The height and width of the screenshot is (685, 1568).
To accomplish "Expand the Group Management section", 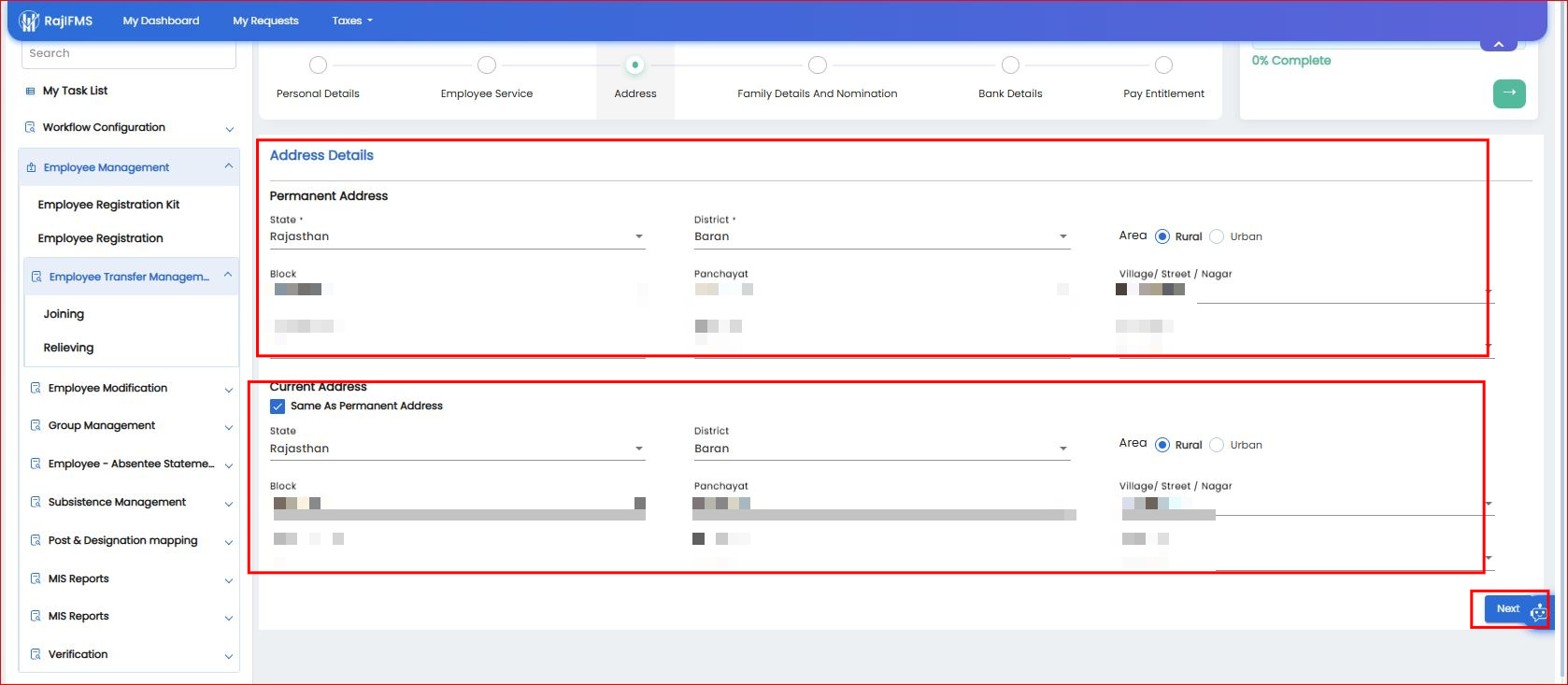I will pyautogui.click(x=229, y=427).
